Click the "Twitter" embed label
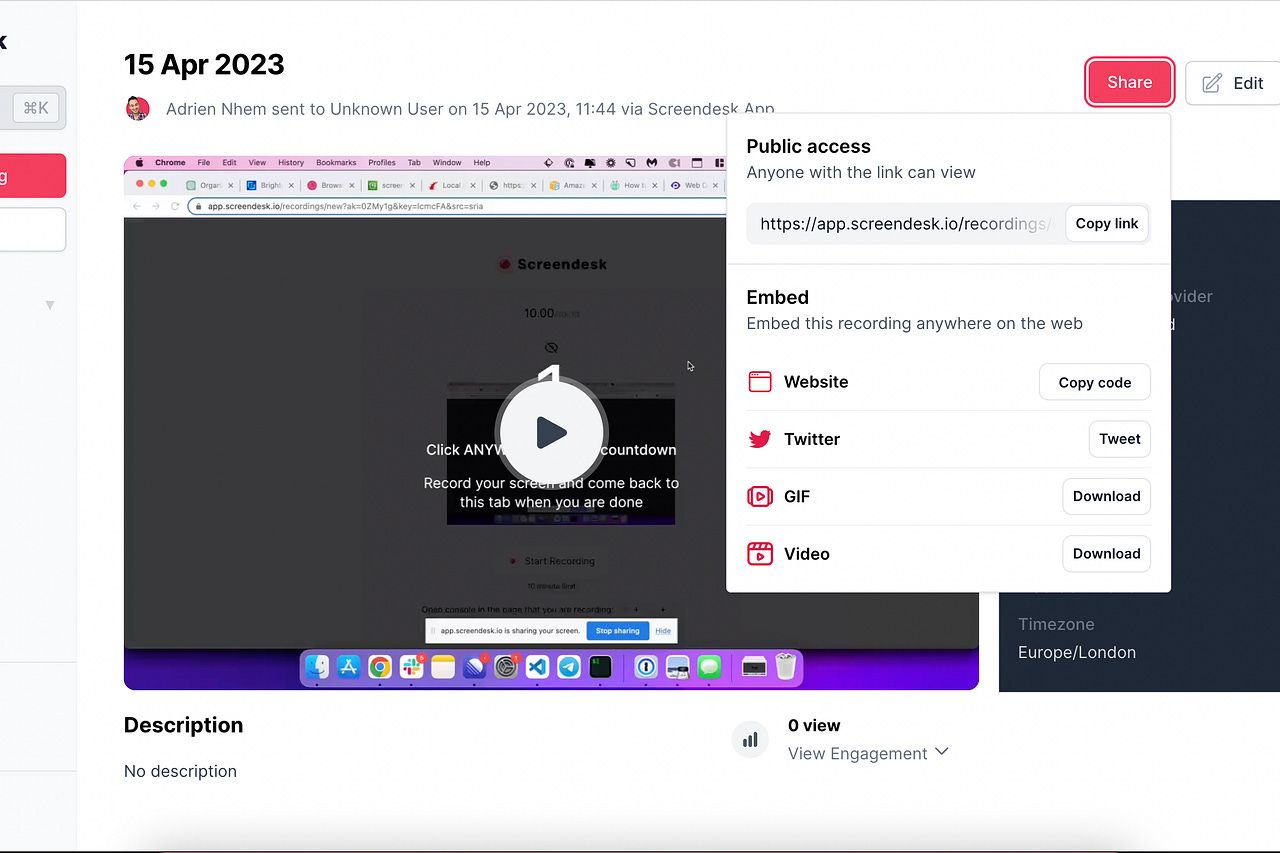 point(812,439)
